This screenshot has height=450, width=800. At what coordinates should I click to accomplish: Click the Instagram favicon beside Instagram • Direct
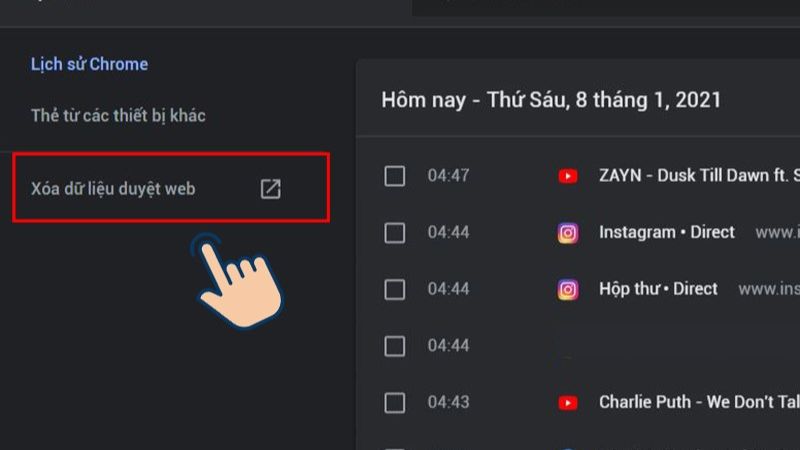[x=568, y=233]
